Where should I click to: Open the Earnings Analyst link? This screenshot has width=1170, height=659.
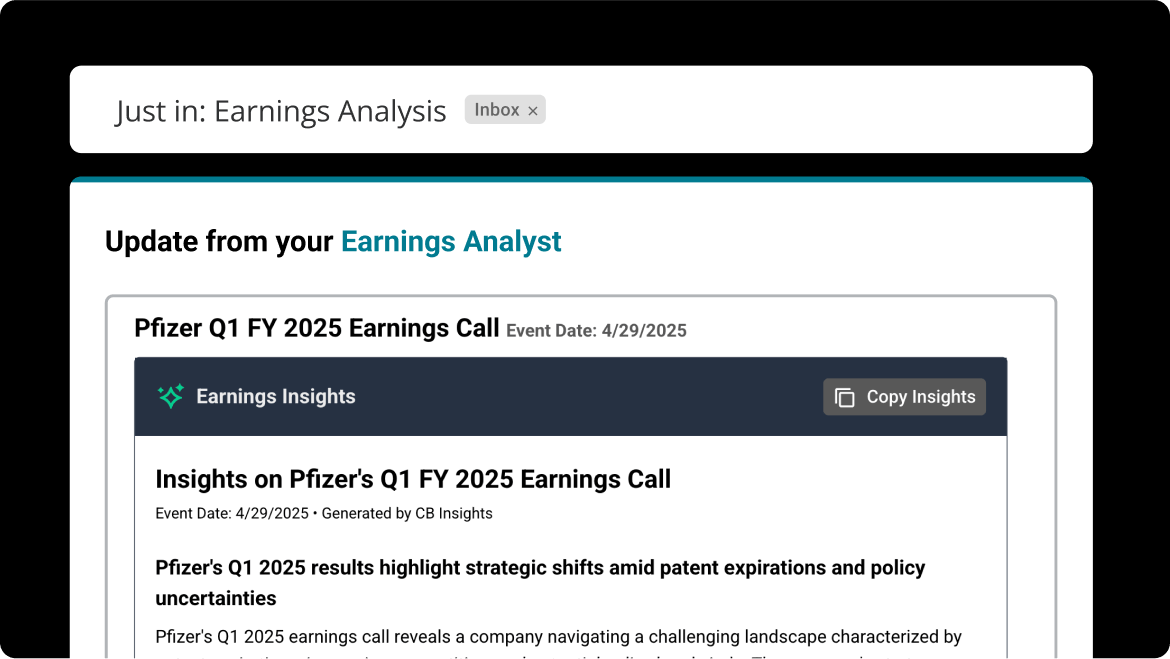coord(451,241)
